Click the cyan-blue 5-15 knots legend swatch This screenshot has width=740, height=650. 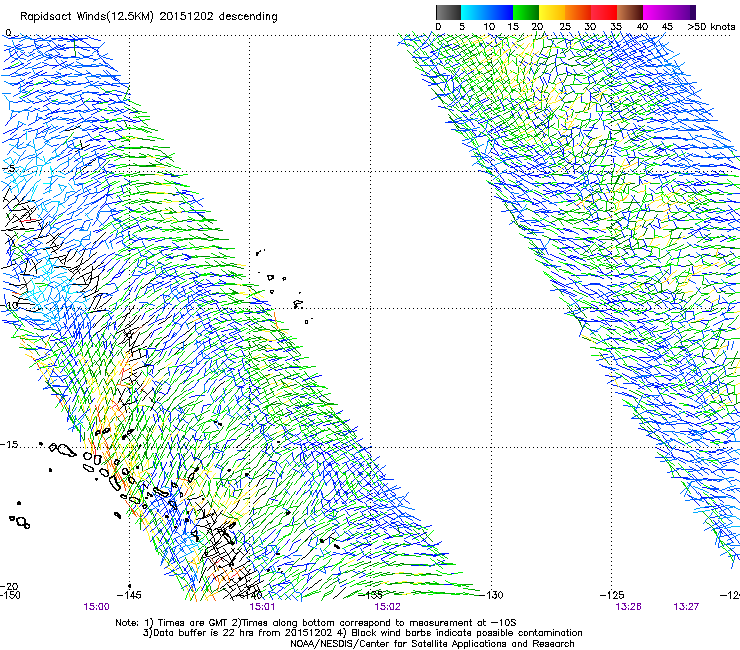487,12
